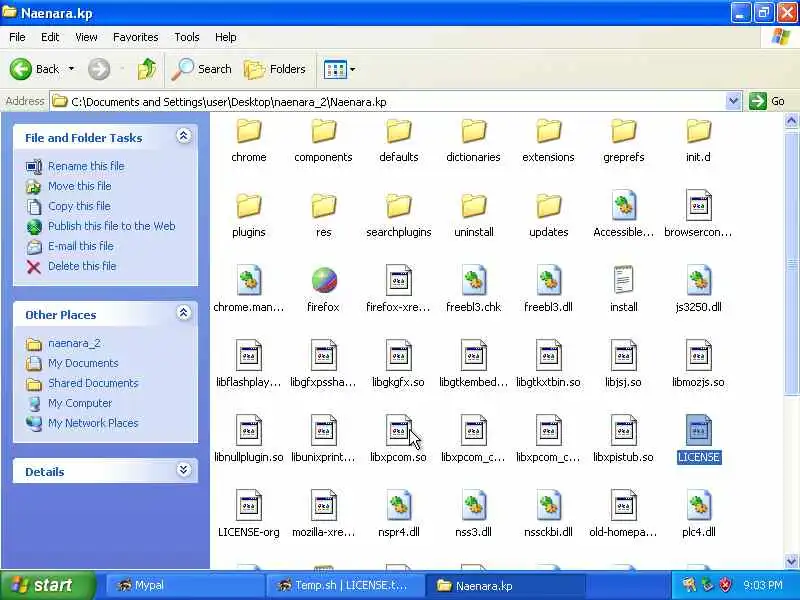Collapse the File and Folder Tasks panel
Screen dimensions: 800x600
point(184,136)
